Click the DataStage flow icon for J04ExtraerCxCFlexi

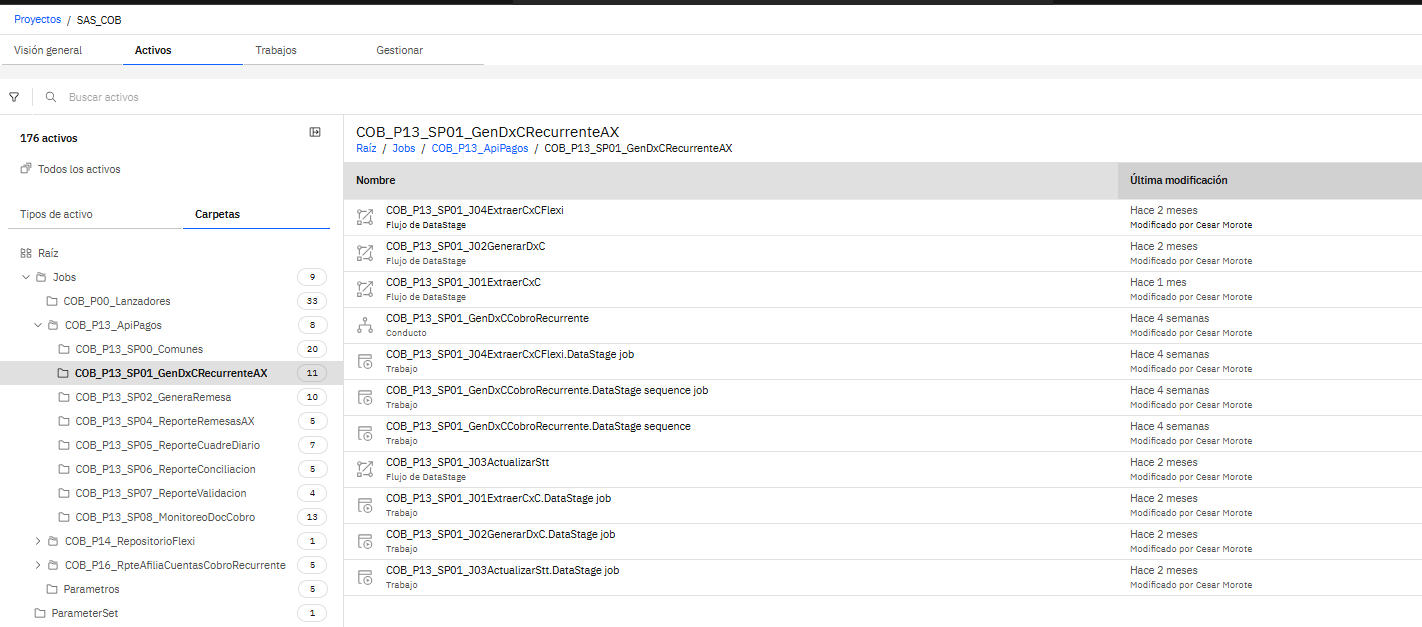click(365, 217)
